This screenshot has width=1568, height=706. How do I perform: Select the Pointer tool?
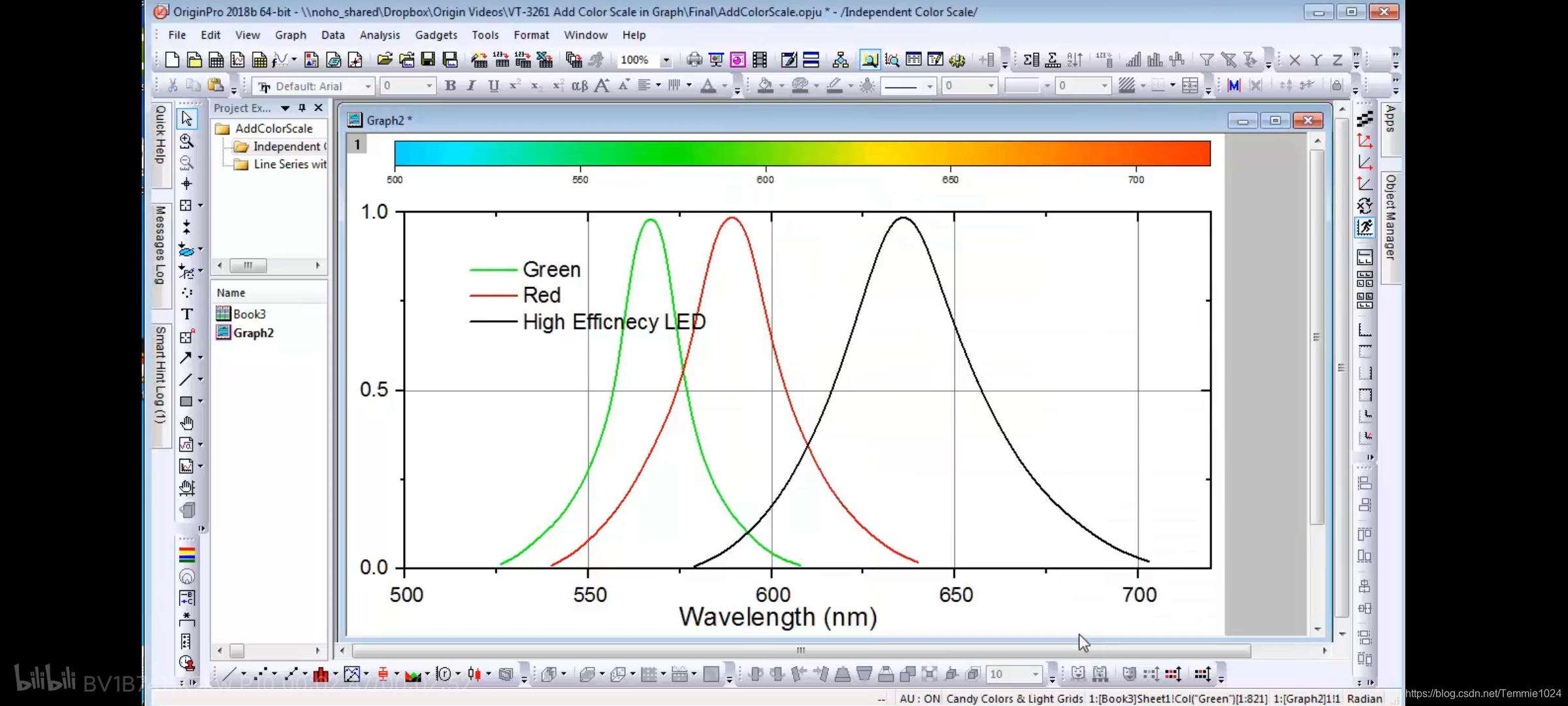pyautogui.click(x=187, y=118)
